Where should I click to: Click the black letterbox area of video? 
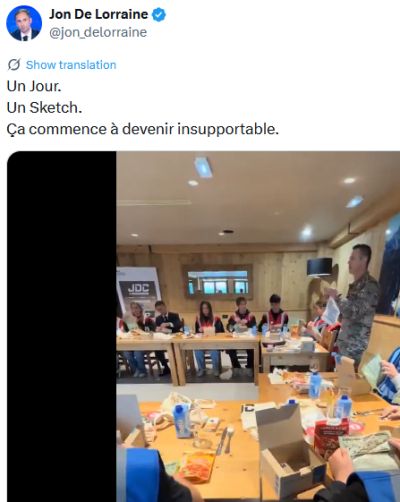(62, 326)
